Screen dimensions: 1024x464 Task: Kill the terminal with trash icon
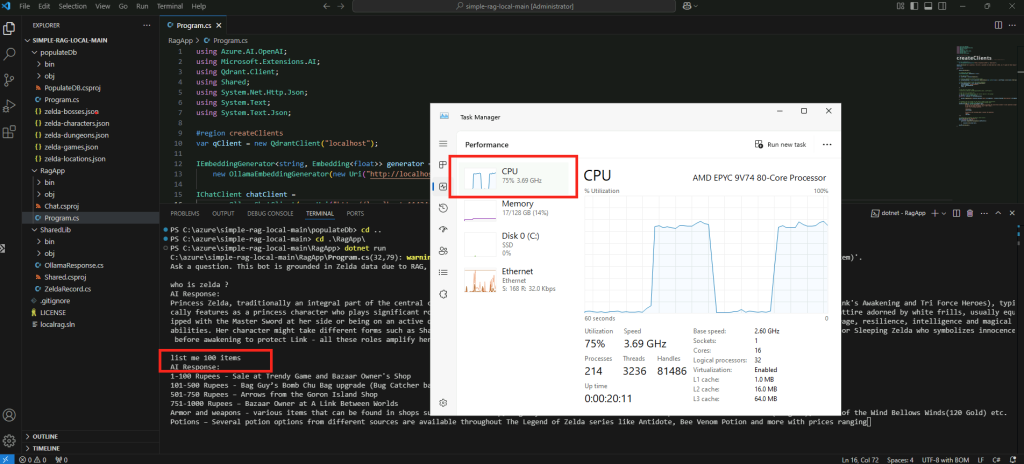tap(970, 213)
